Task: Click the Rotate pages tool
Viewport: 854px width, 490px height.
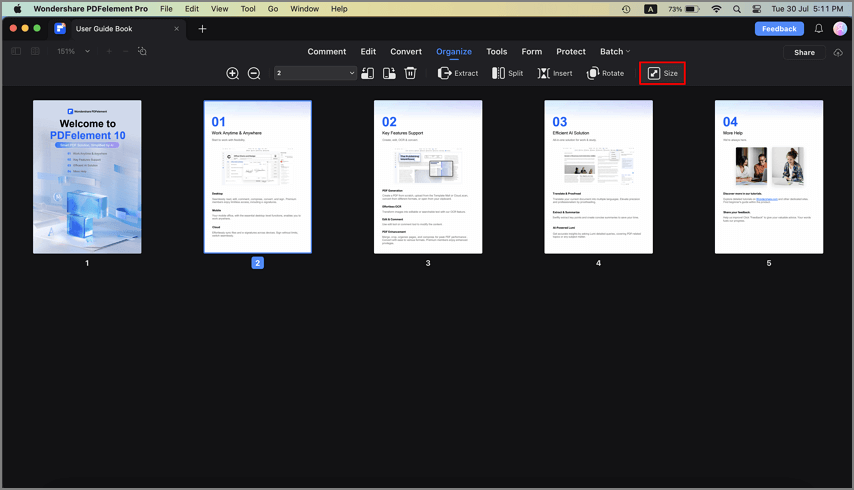Action: [605, 73]
